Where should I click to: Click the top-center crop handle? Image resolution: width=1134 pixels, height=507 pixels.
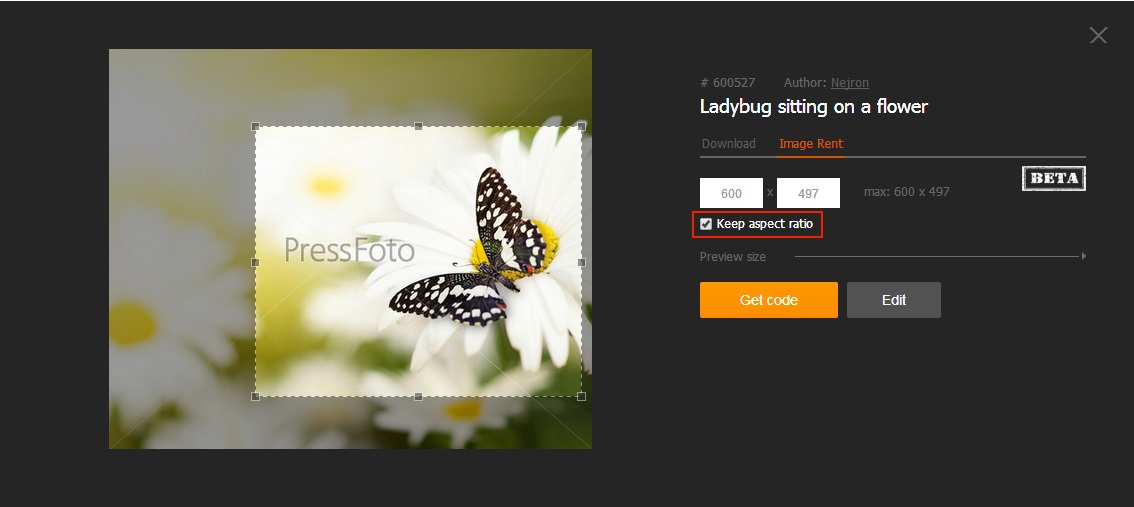(x=418, y=126)
